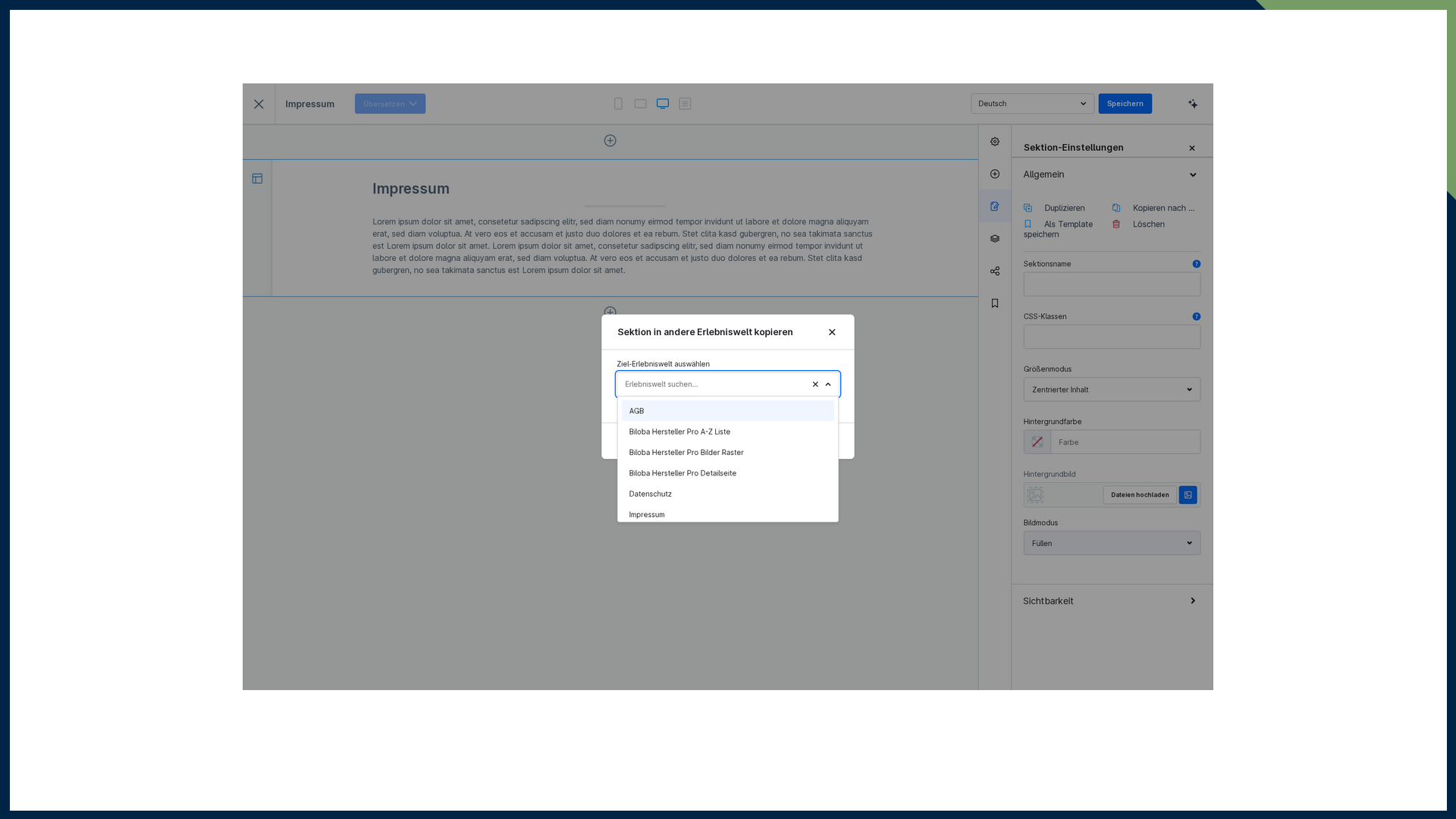Open the Übersetzen dropdown button
Screen dimensions: 1456x819
390,104
